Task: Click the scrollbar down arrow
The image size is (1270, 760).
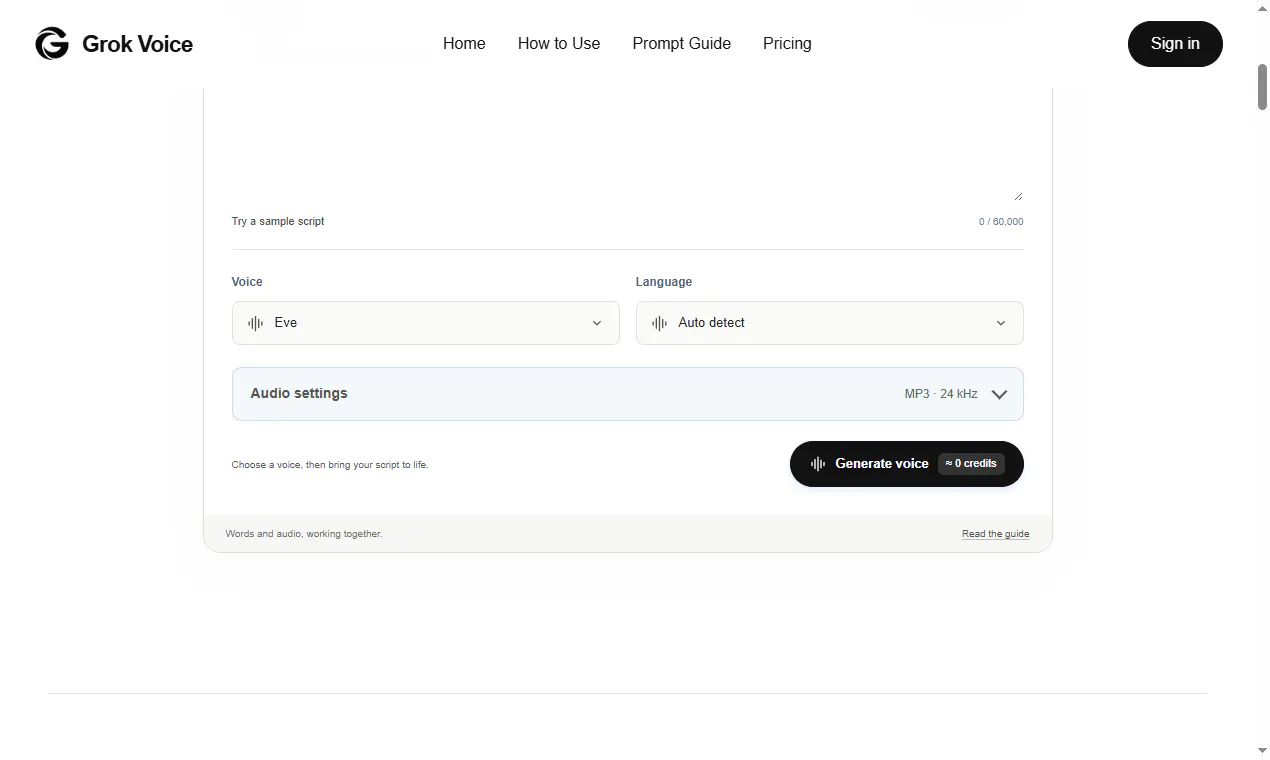Action: (x=1262, y=751)
